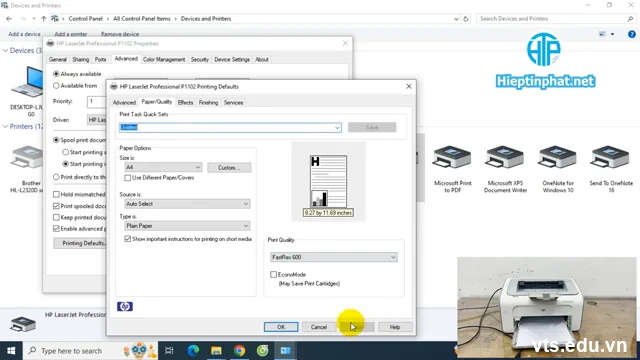Click Cancel in Printing Defaults dialog
This screenshot has height=360, width=640.
(318, 327)
